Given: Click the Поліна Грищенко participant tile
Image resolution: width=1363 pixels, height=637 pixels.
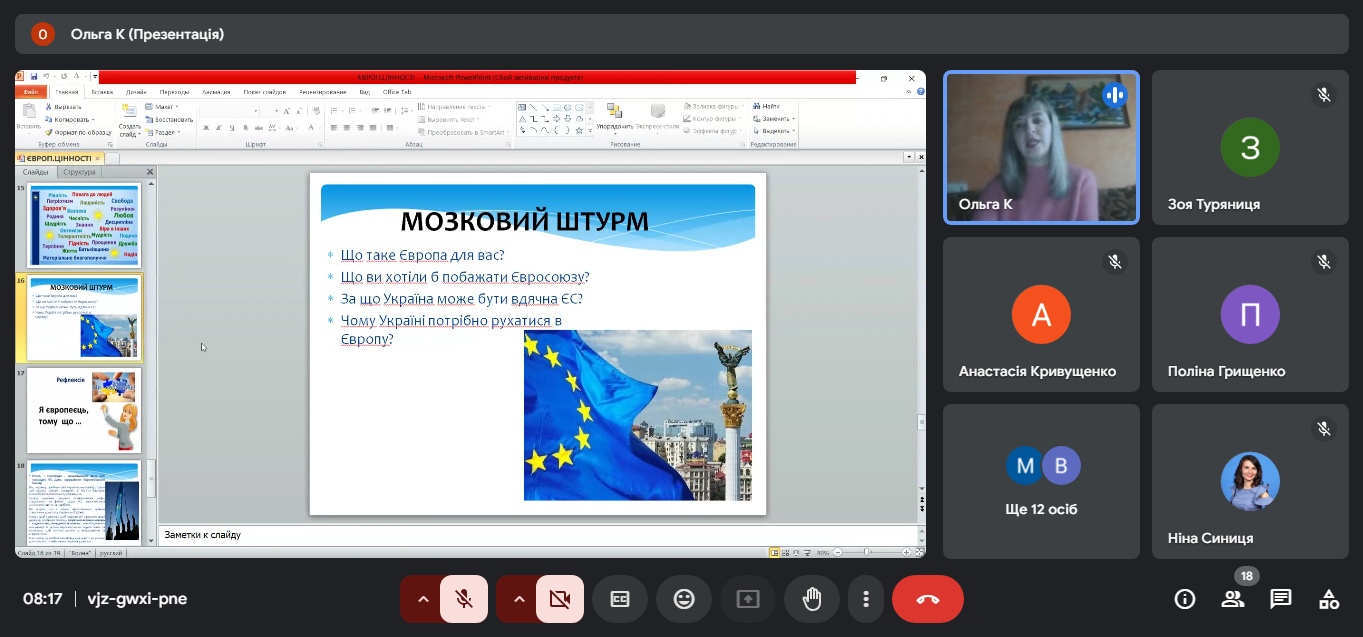Looking at the screenshot, I should pyautogui.click(x=1249, y=314).
